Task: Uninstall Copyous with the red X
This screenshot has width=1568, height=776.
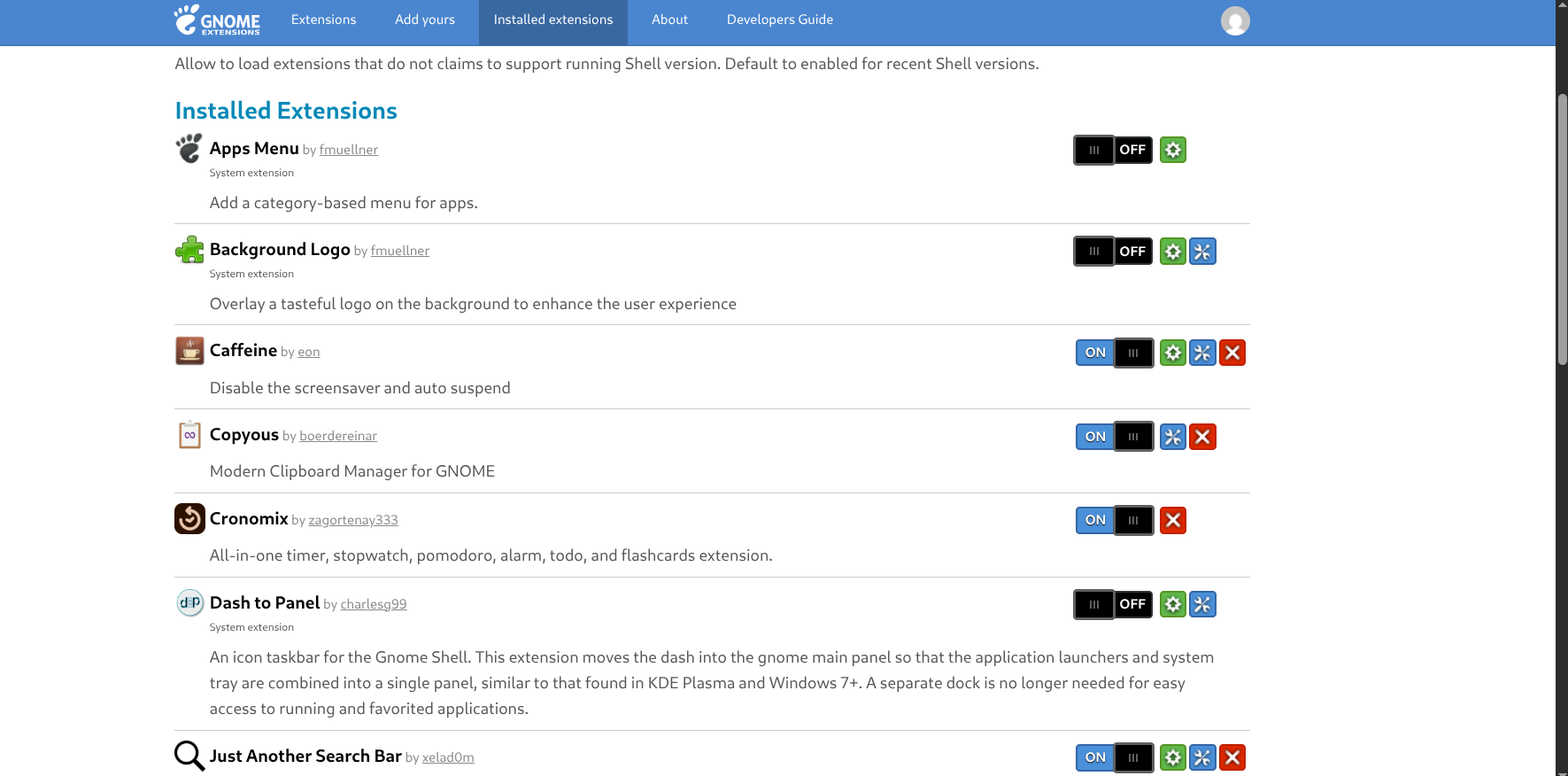Action: pyautogui.click(x=1202, y=437)
